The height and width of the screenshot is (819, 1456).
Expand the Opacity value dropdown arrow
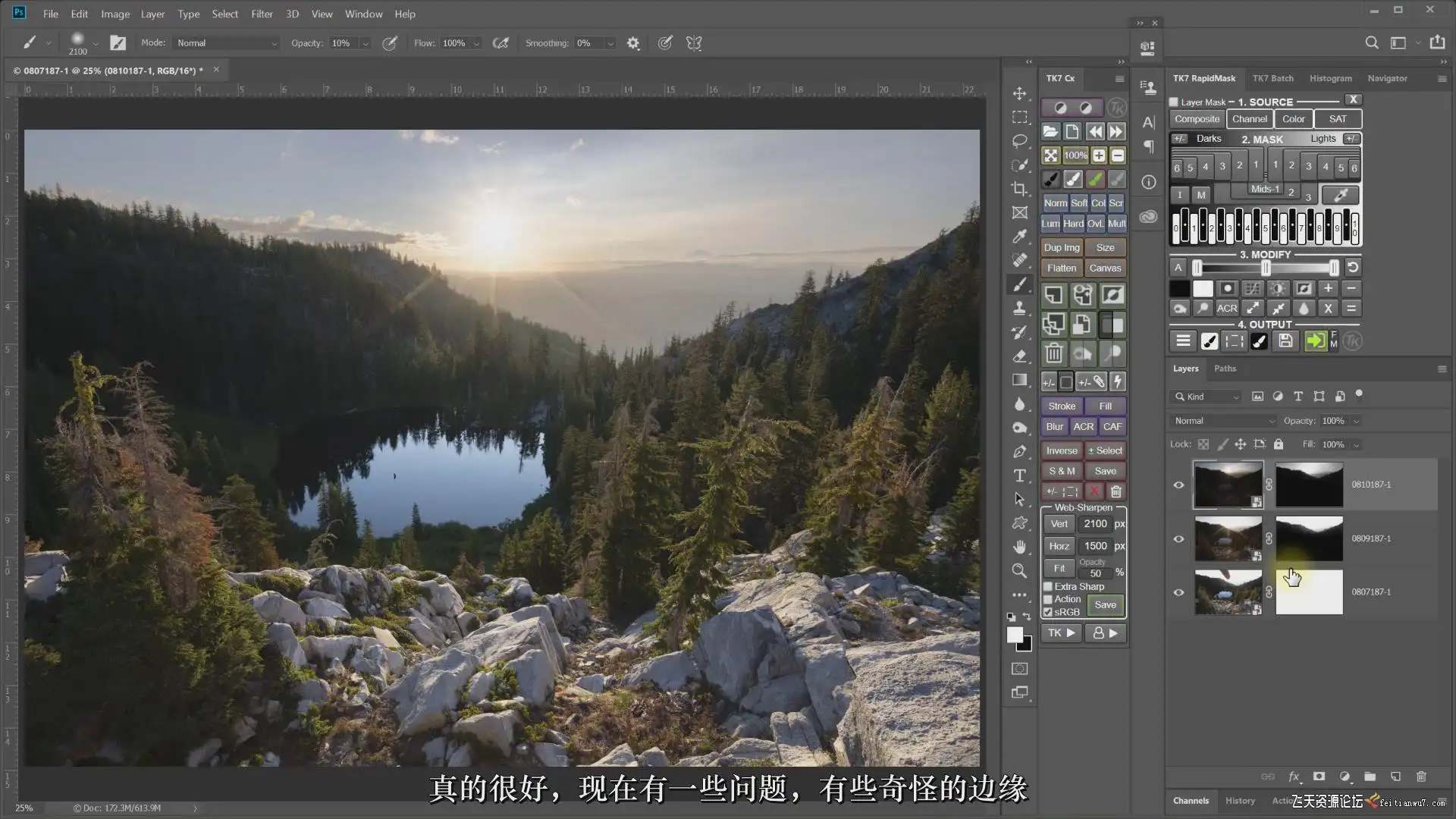pyautogui.click(x=366, y=43)
